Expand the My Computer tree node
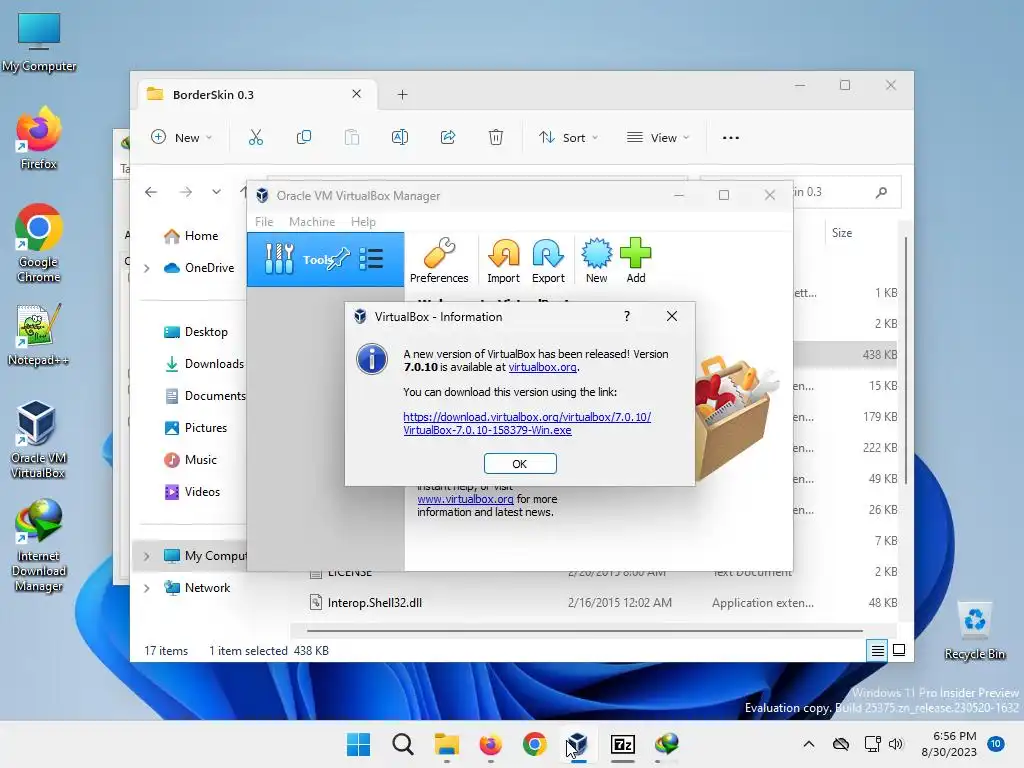The height and width of the screenshot is (768, 1024). pos(147,556)
